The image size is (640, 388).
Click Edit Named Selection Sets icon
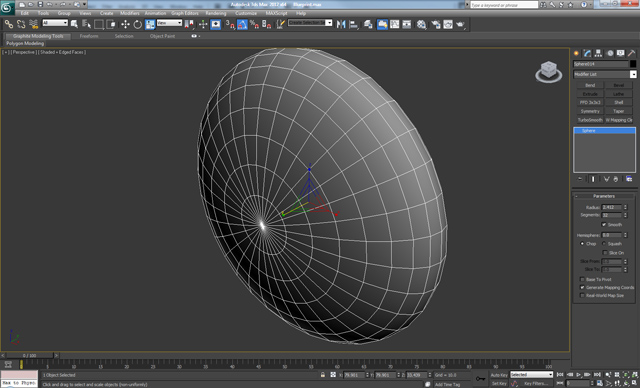click(280, 24)
